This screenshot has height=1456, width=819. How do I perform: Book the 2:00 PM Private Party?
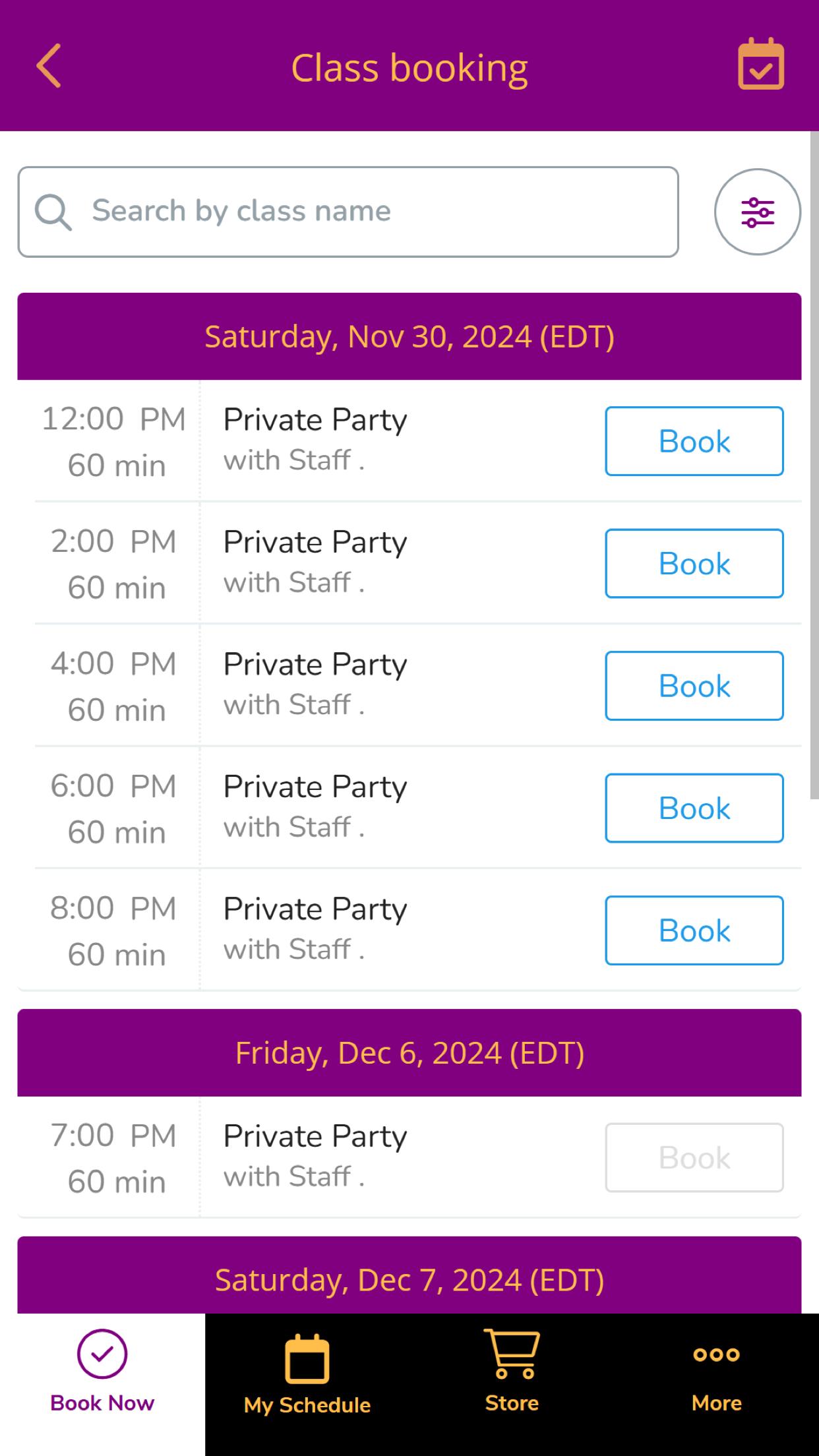(694, 564)
